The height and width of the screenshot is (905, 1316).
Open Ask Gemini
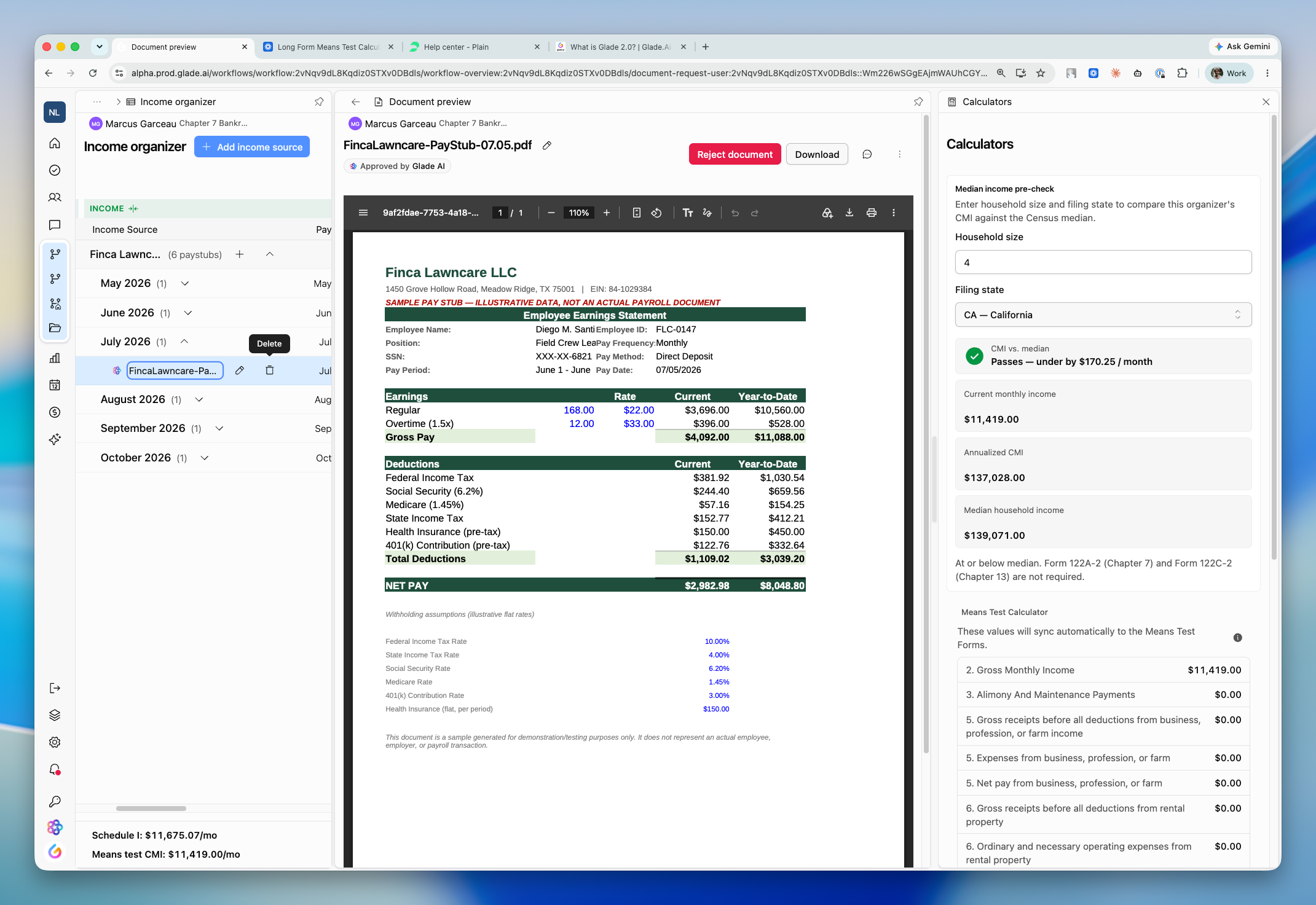(x=1242, y=46)
